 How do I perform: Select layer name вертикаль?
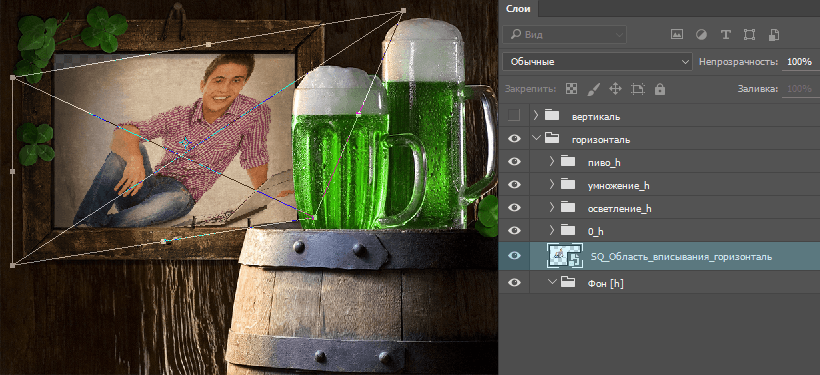pos(596,117)
